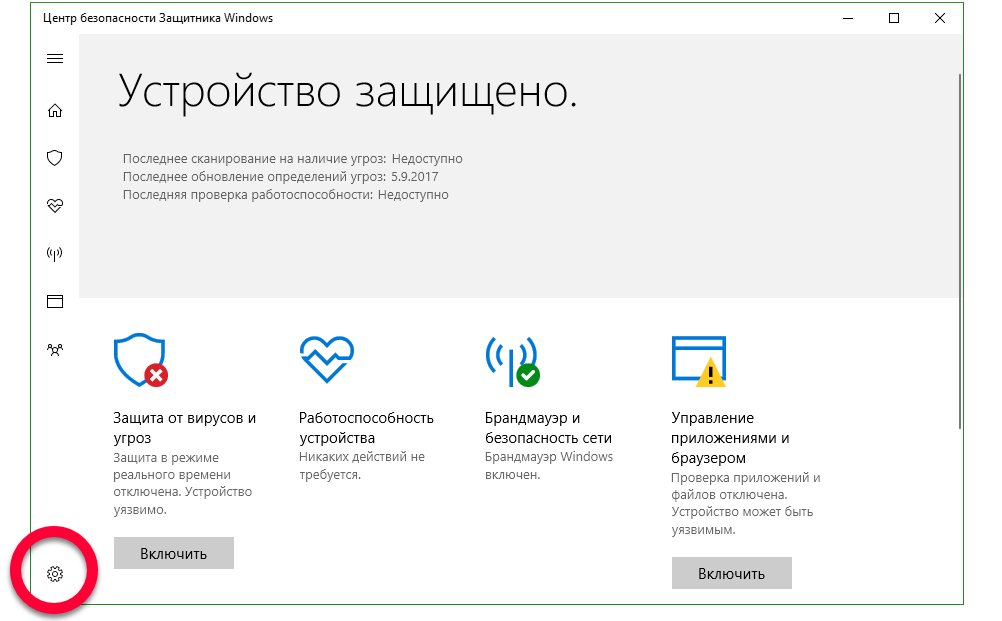
Task: Open the family options icon in the sidebar
Action: tap(55, 349)
